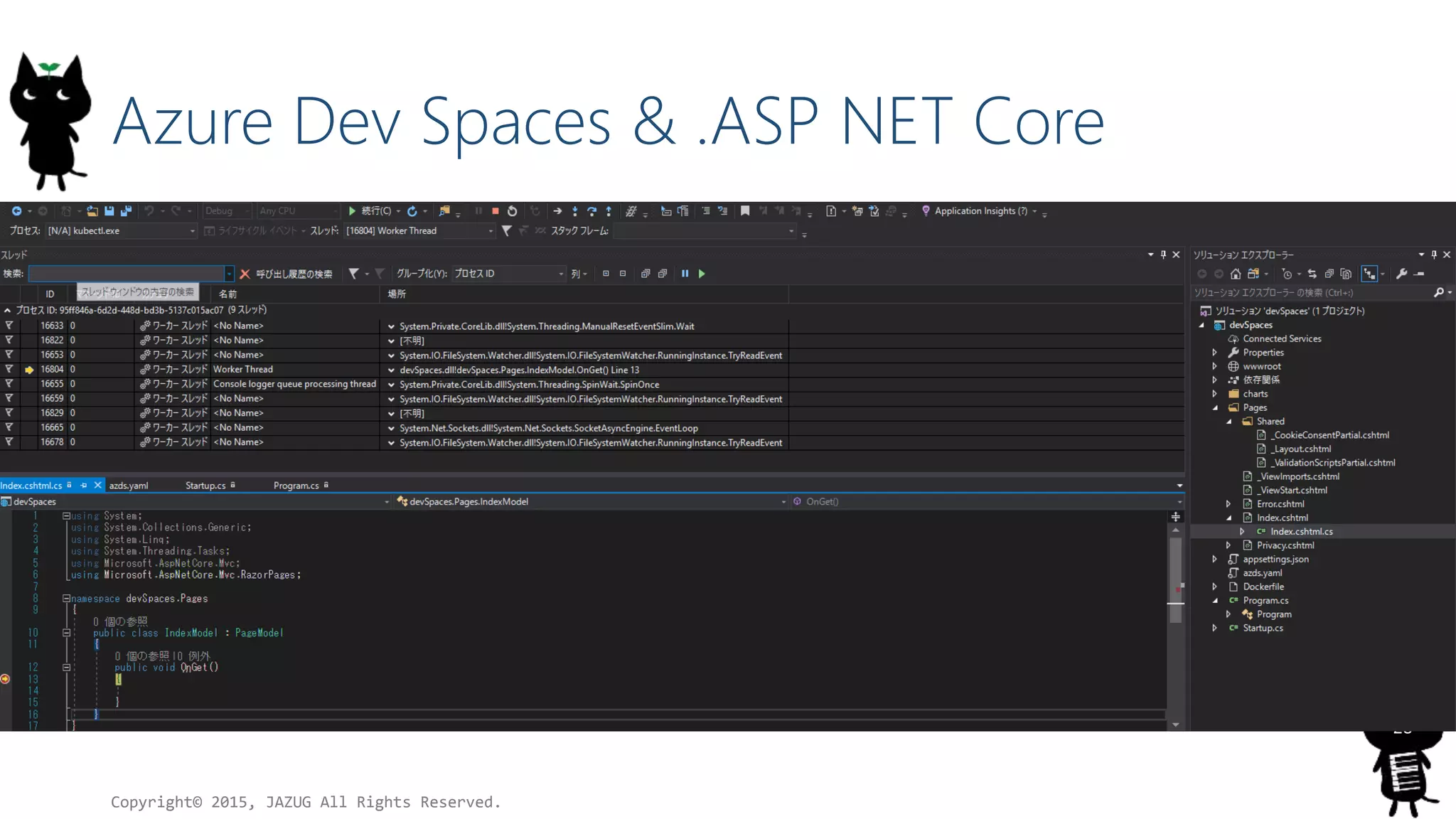Click the Step Into arrow icon
Image resolution: width=1456 pixels, height=819 pixels.
[574, 211]
